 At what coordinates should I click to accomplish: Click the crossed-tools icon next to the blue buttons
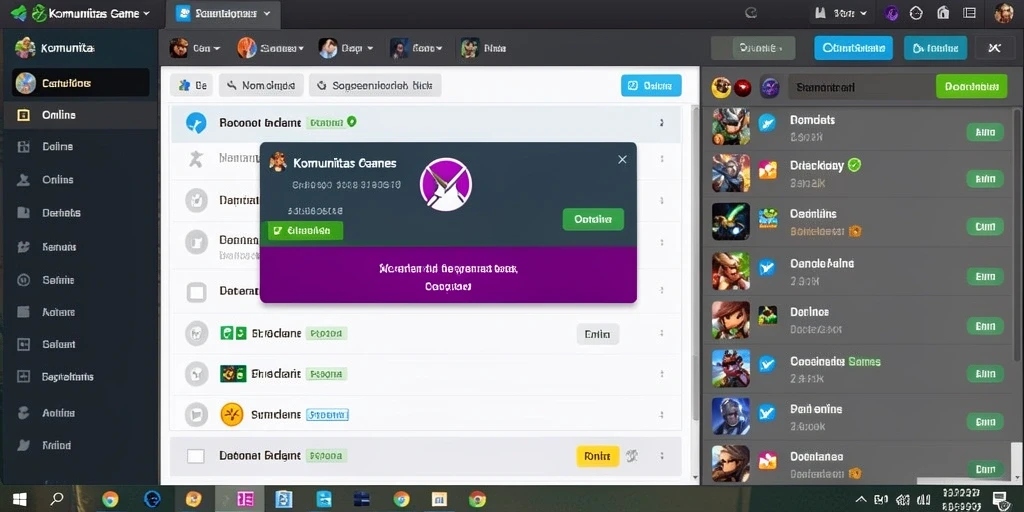tap(995, 48)
